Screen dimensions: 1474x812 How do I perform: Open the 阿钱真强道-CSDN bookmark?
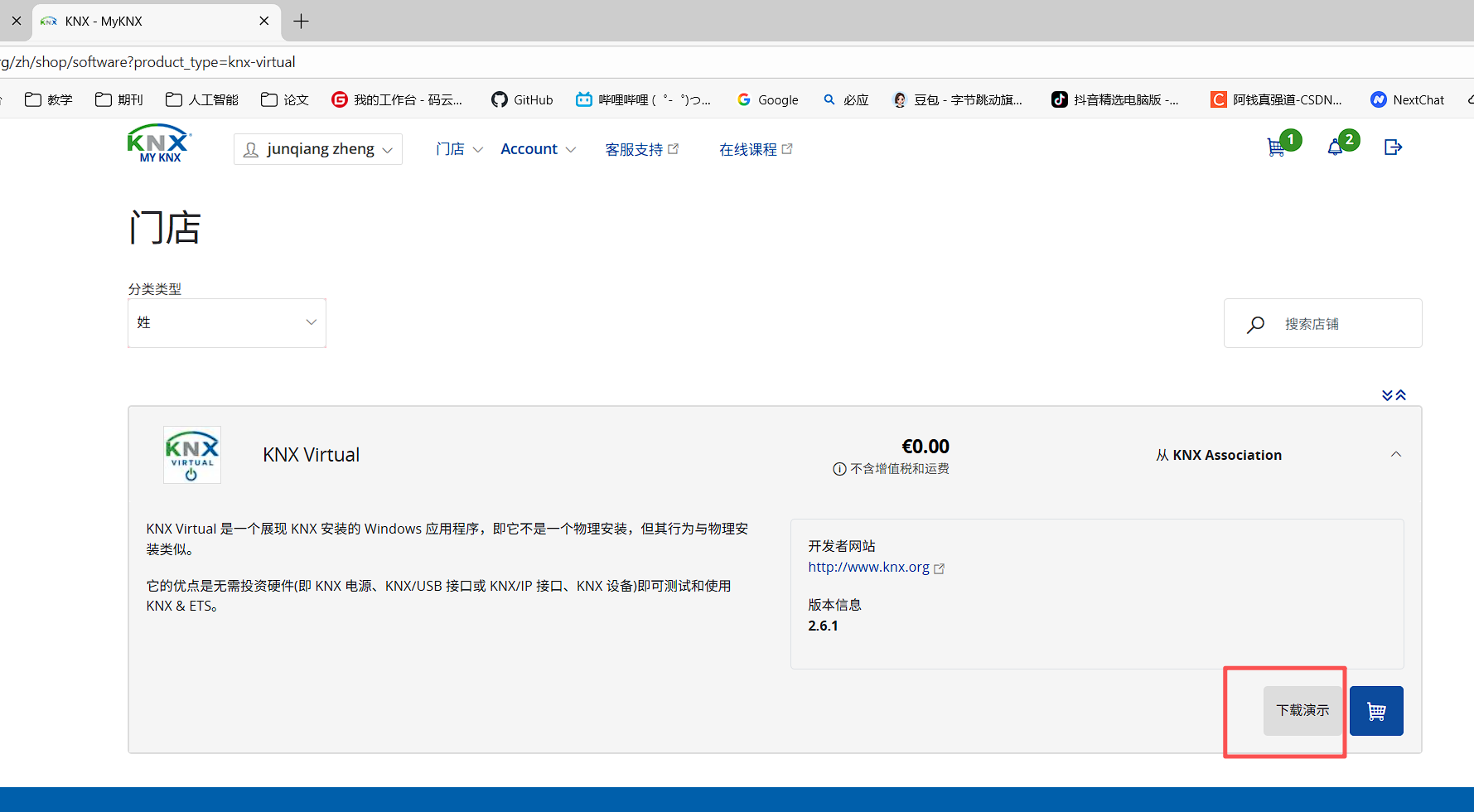click(x=1276, y=99)
